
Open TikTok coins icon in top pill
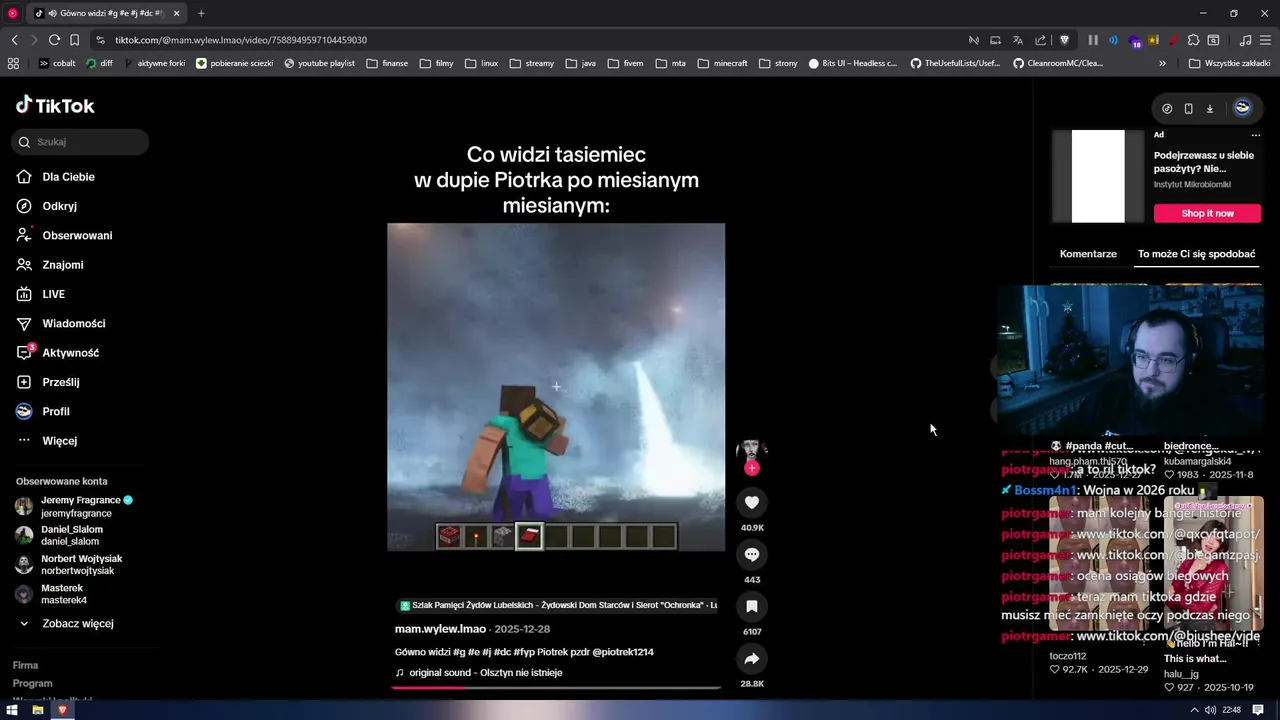tap(1167, 108)
